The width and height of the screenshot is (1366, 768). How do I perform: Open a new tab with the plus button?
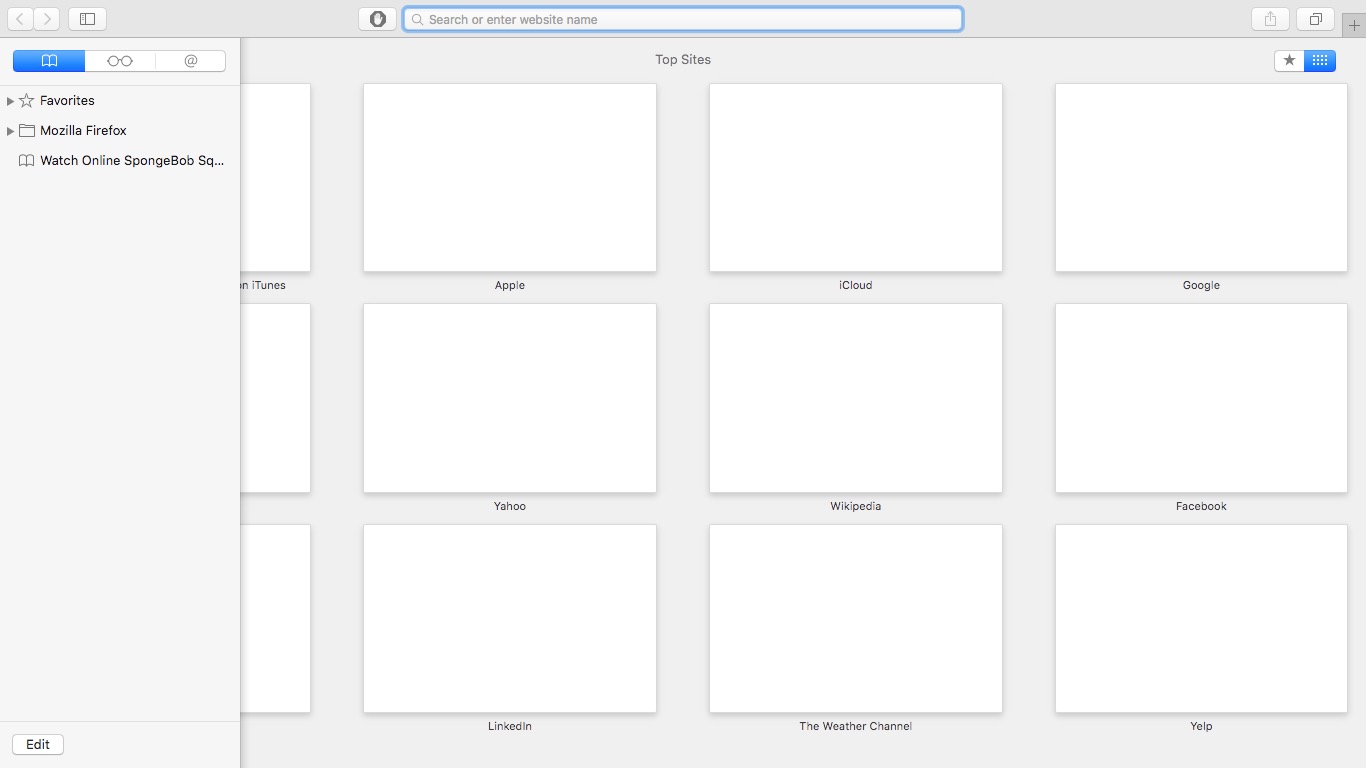click(x=1355, y=25)
